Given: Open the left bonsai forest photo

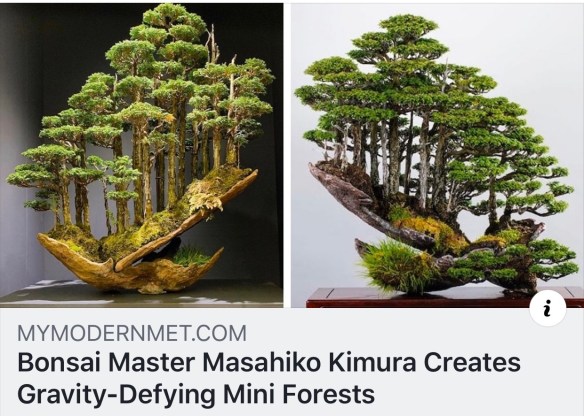Looking at the screenshot, I should [x=142, y=155].
